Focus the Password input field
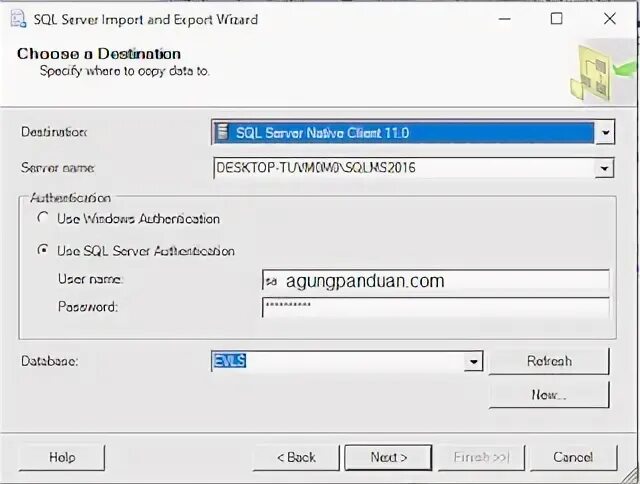Image resolution: width=640 pixels, height=484 pixels. click(436, 307)
